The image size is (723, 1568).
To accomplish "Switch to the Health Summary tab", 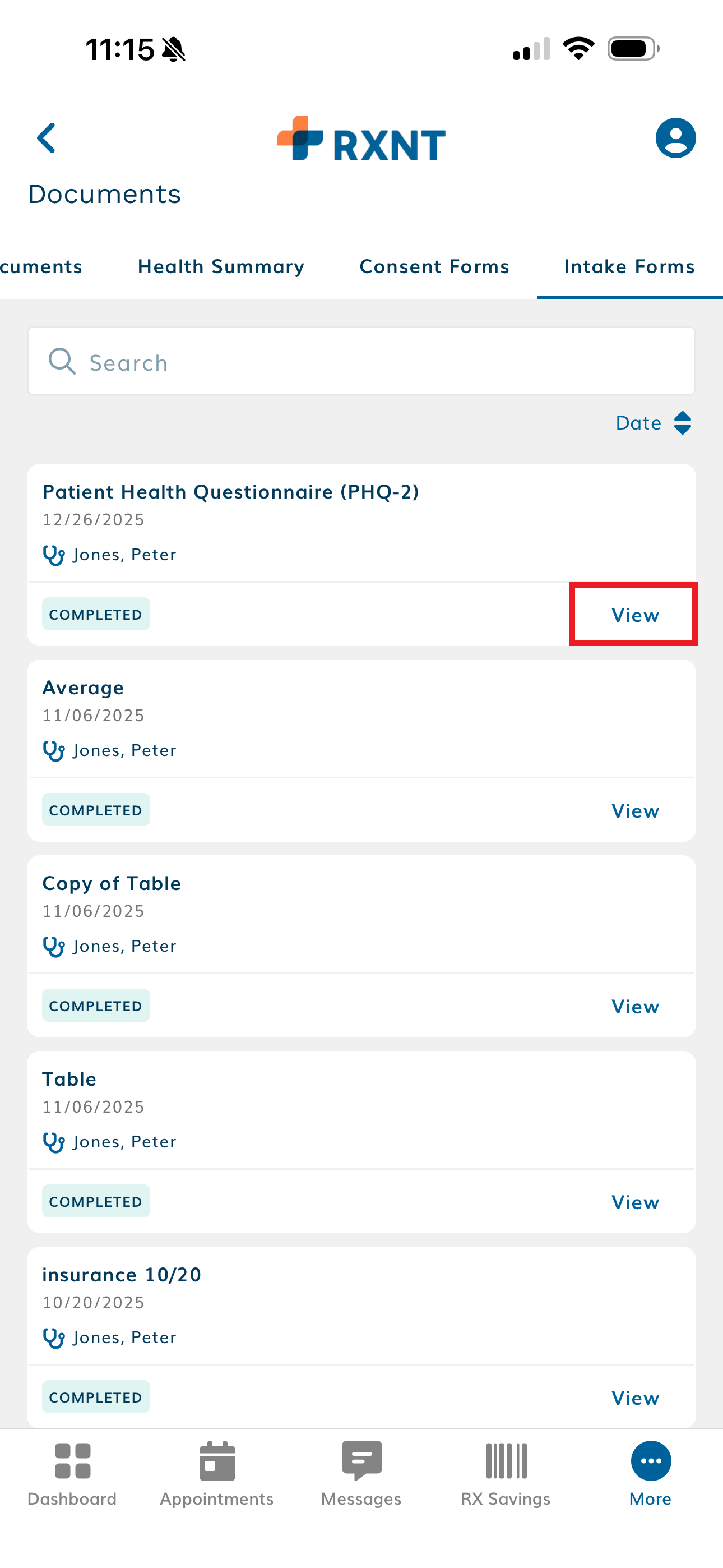I will [x=221, y=266].
